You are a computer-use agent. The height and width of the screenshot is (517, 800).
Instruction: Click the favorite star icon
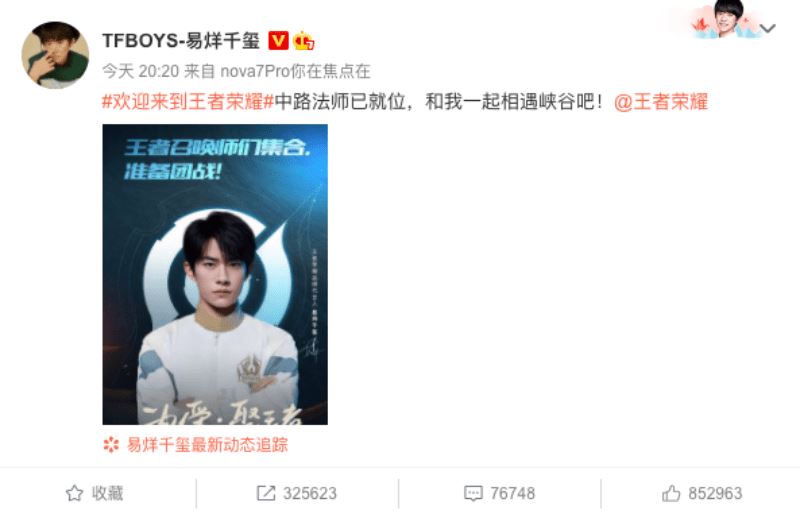click(74, 493)
